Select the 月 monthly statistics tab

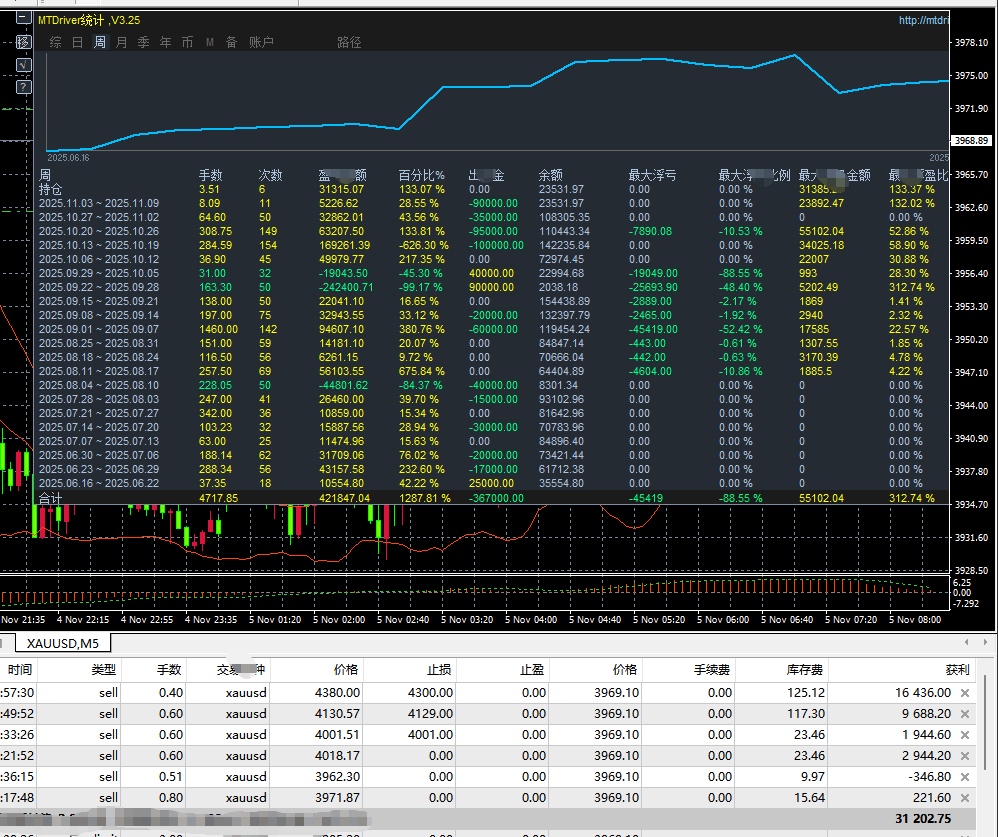(121, 42)
